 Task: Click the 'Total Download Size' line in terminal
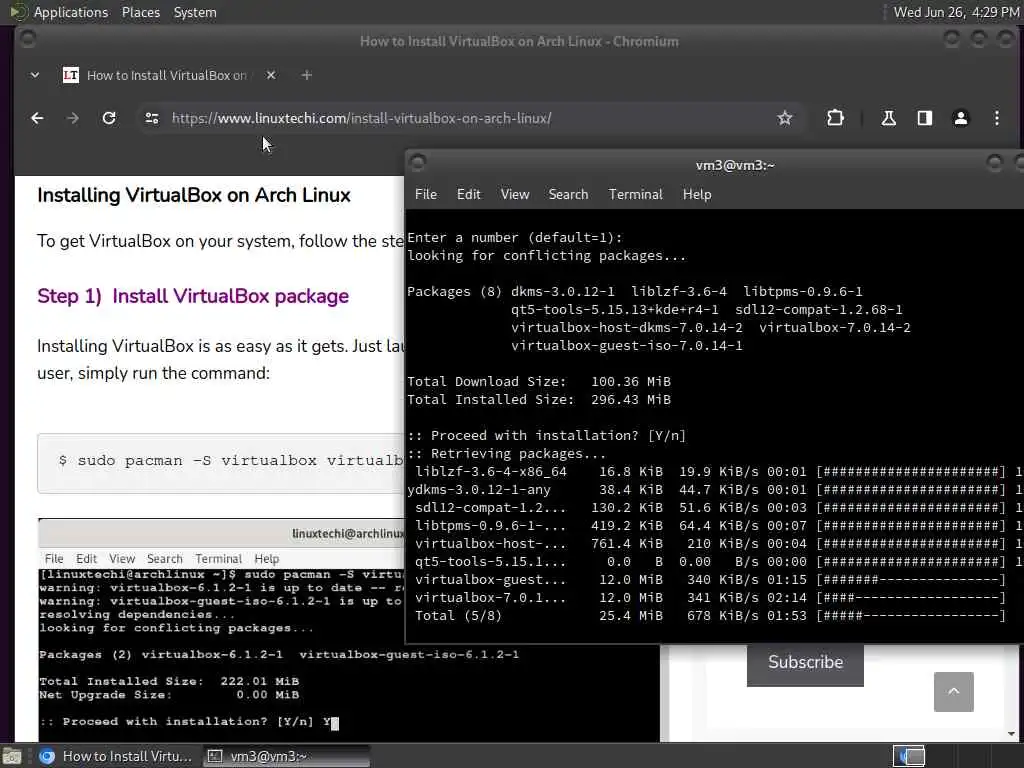(539, 381)
